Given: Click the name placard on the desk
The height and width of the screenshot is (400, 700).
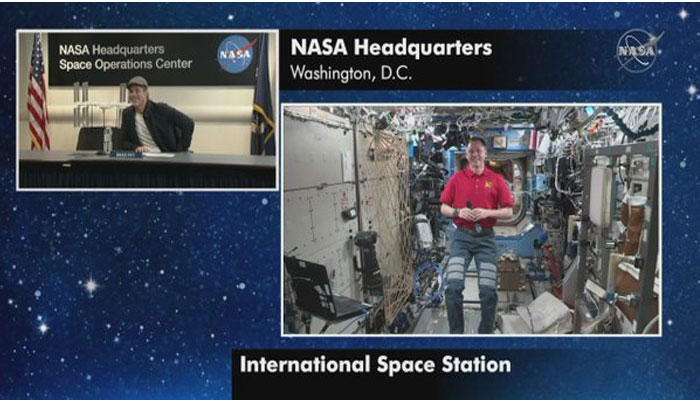Looking at the screenshot, I should click(126, 154).
